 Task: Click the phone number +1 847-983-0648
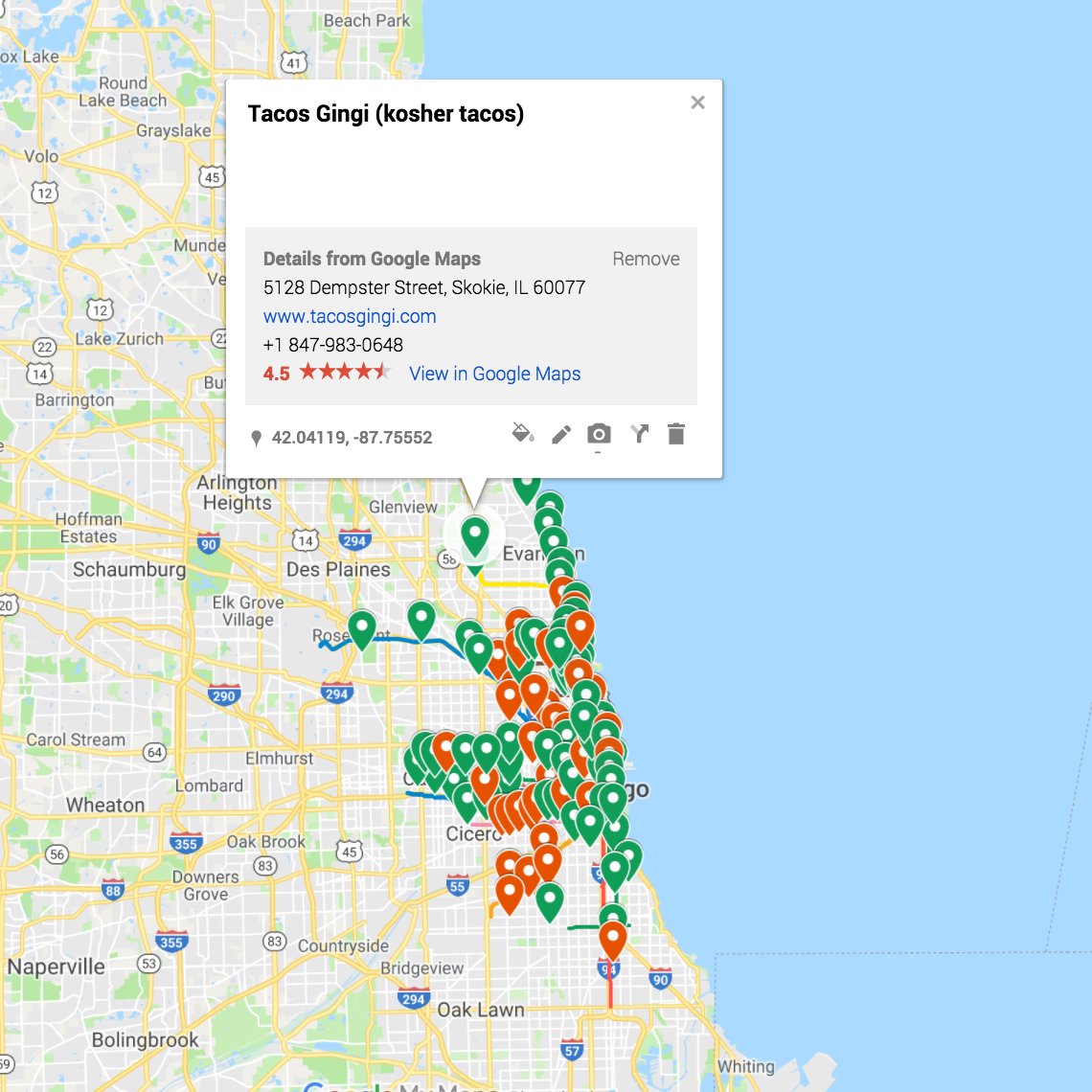point(332,345)
